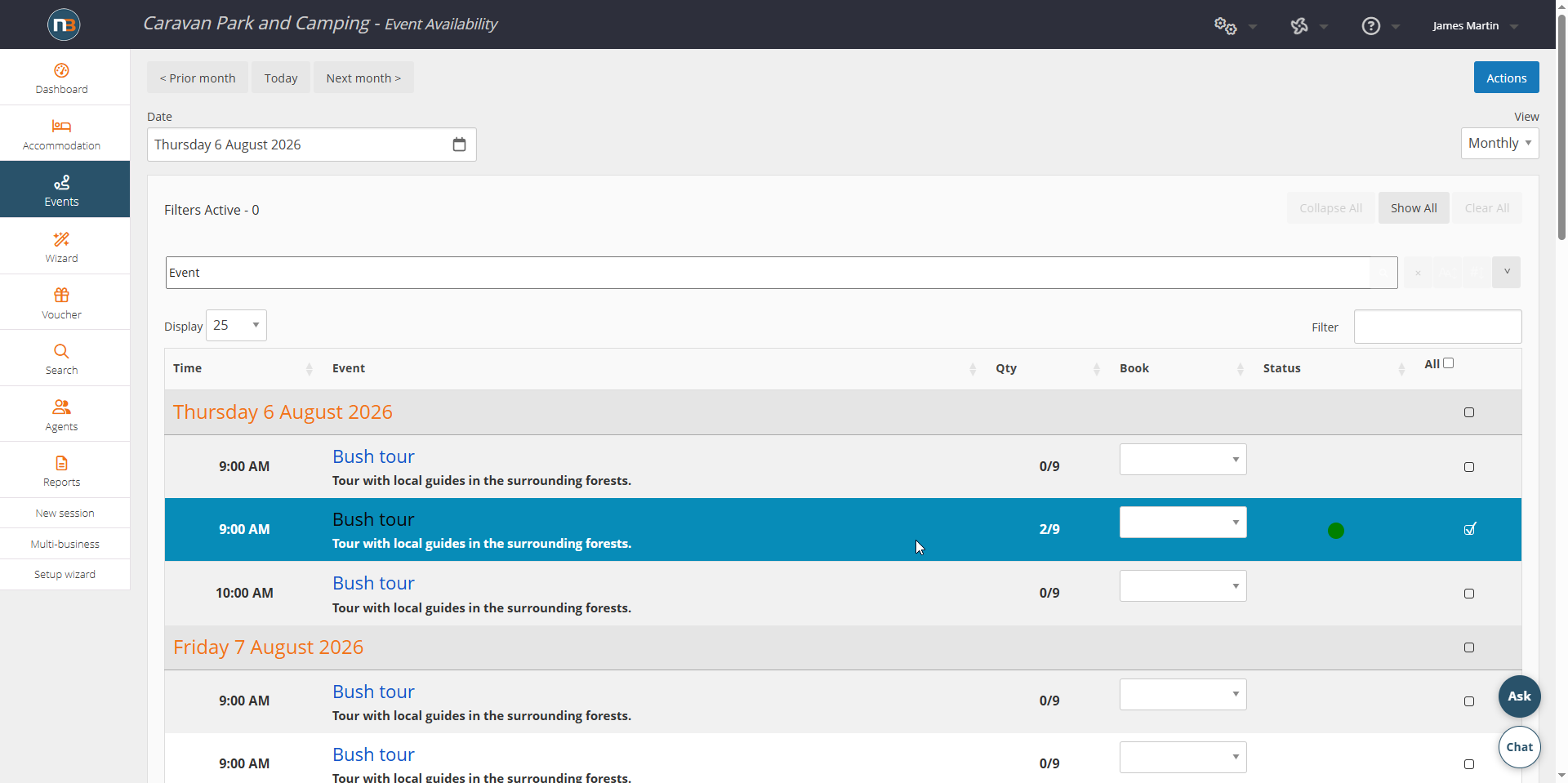The height and width of the screenshot is (783, 1568).
Task: Tick checkbox for 10:00 AM Bush tour
Action: click(1469, 594)
